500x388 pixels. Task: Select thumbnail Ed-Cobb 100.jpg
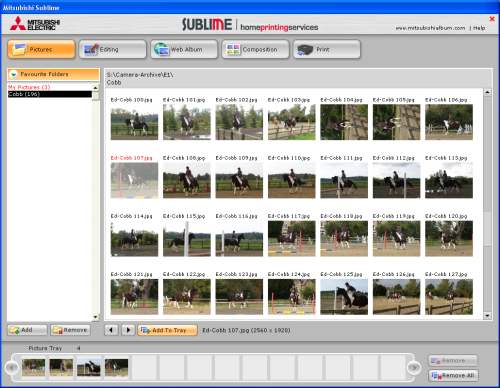click(134, 122)
